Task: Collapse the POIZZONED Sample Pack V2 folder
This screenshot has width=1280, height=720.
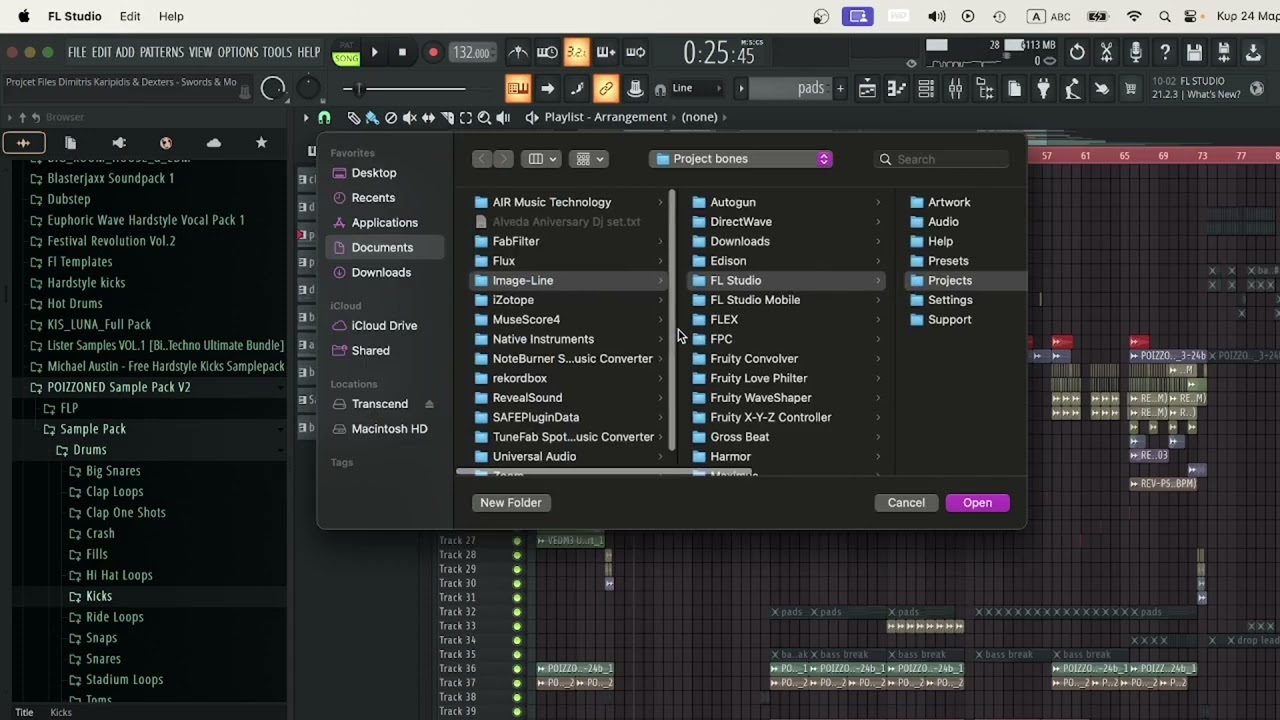Action: tap(118, 387)
